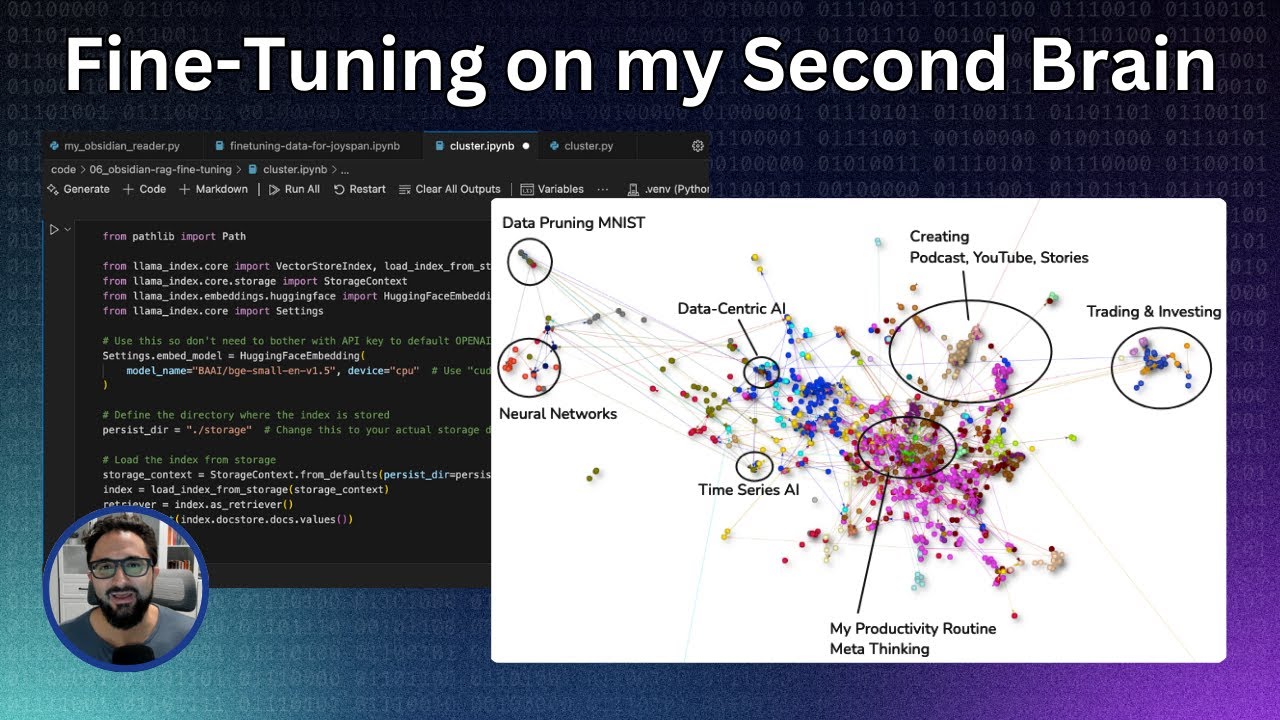Click the 'retriever = index.as_retriever()' line
Viewport: 1280px width, 720px height.
(197, 505)
